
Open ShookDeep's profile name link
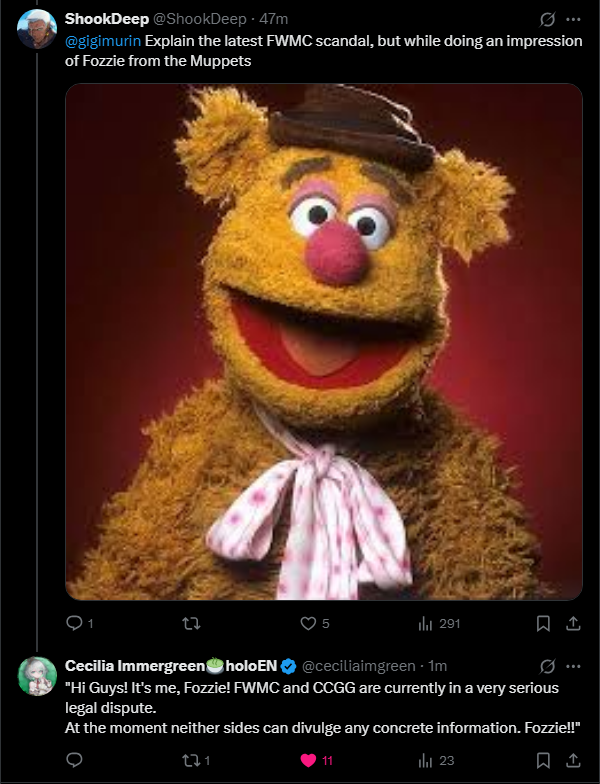(x=106, y=19)
